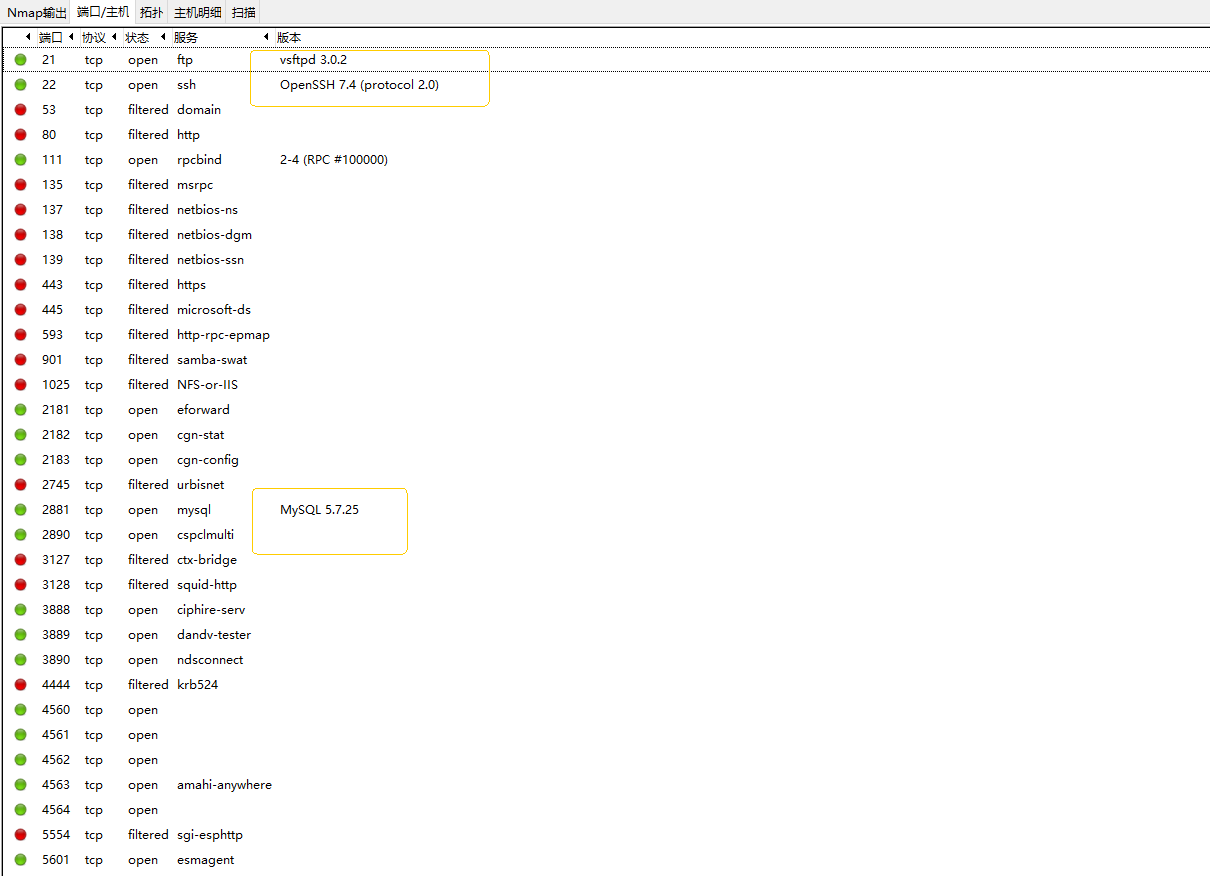Click red status icon for port 443
Screen dimensions: 1210x876
pyautogui.click(x=21, y=285)
